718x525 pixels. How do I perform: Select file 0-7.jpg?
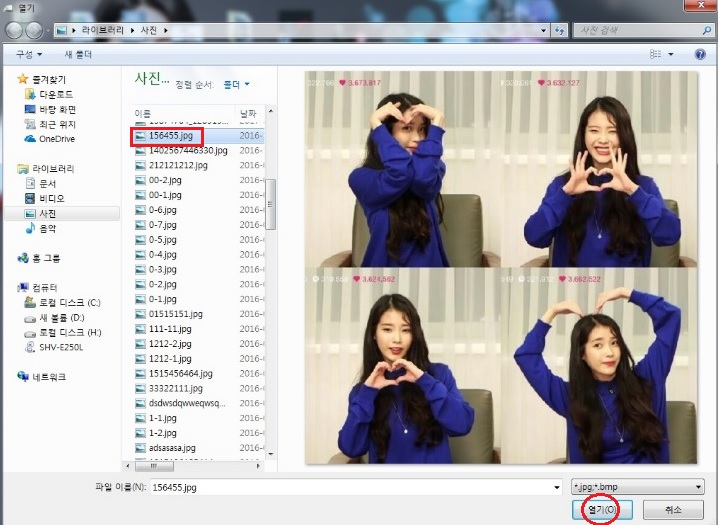(163, 225)
